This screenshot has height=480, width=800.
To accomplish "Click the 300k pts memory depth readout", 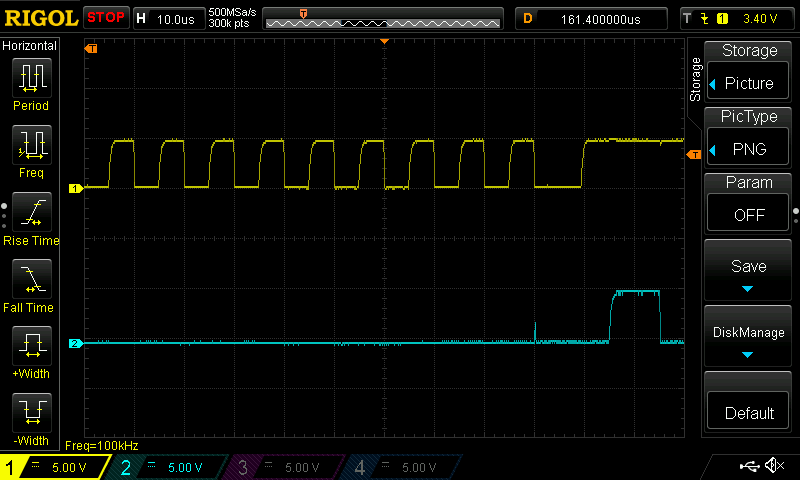I will pos(229,23).
